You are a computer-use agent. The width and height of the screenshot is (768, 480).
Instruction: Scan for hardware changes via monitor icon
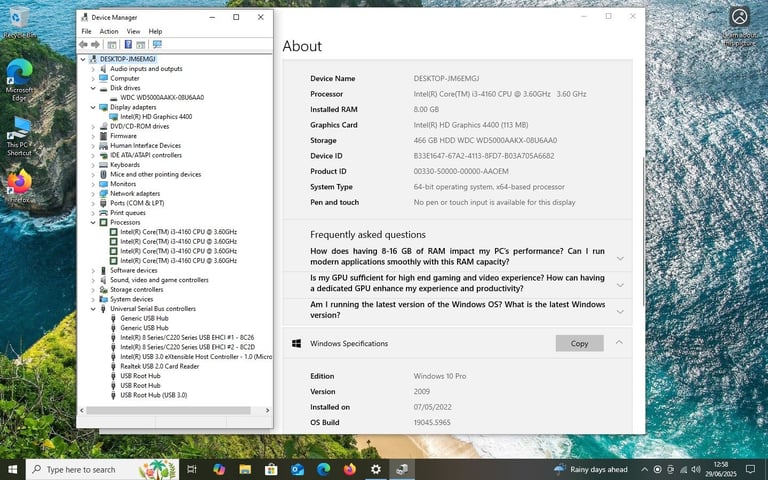pyautogui.click(x=157, y=45)
